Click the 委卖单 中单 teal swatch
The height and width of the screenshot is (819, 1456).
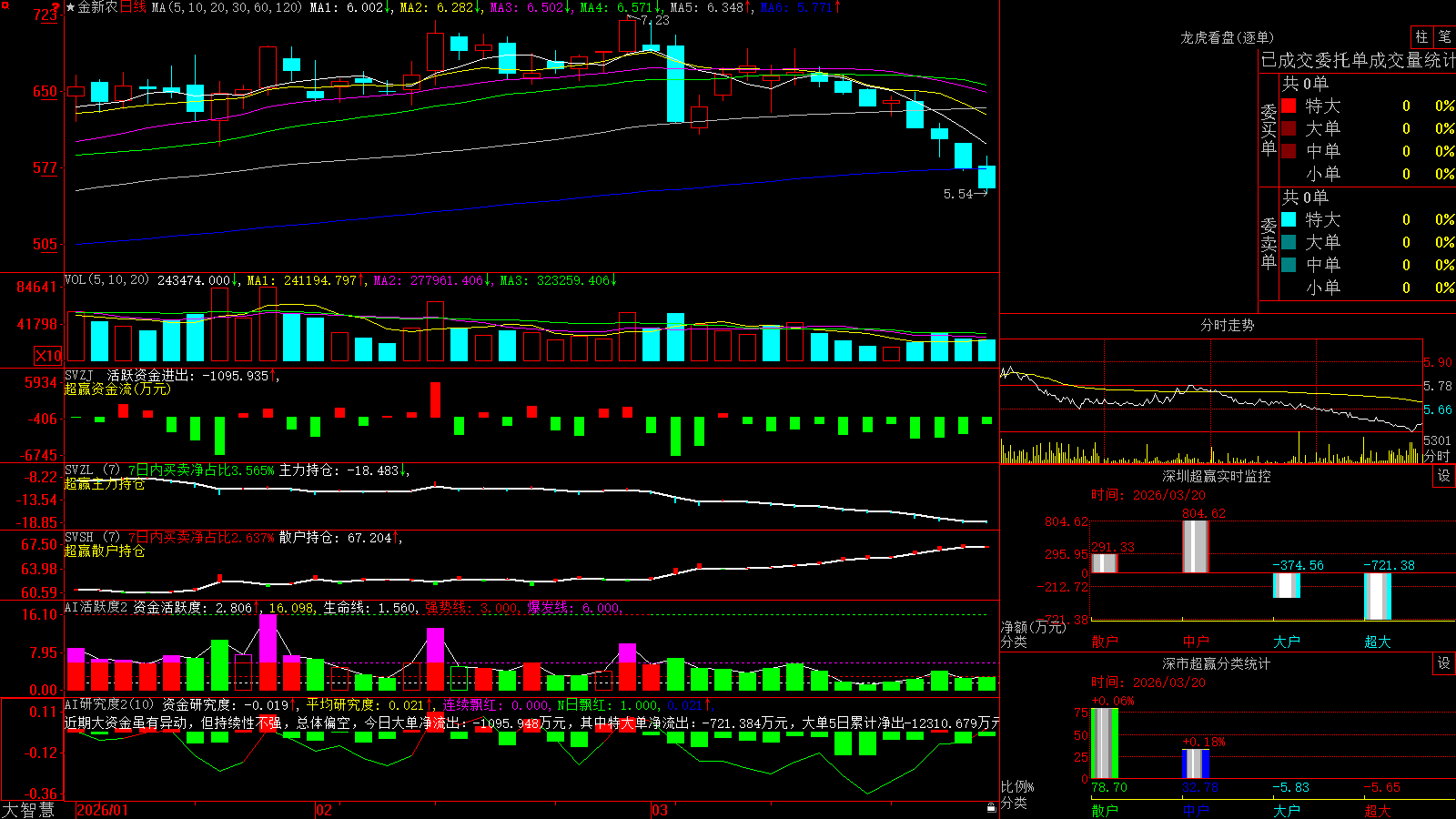[1289, 265]
